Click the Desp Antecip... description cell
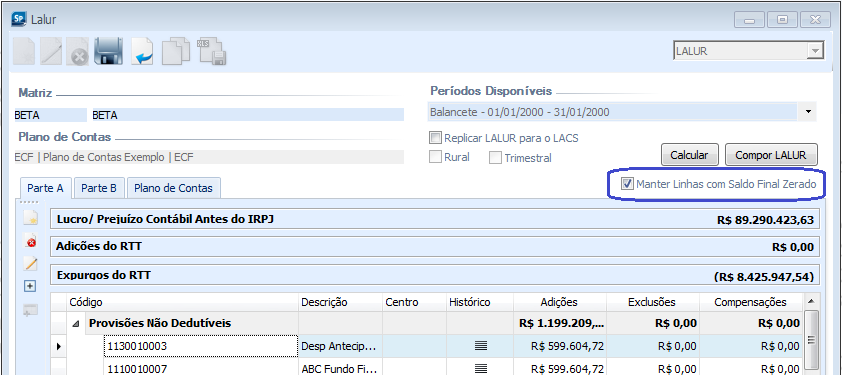 340,346
